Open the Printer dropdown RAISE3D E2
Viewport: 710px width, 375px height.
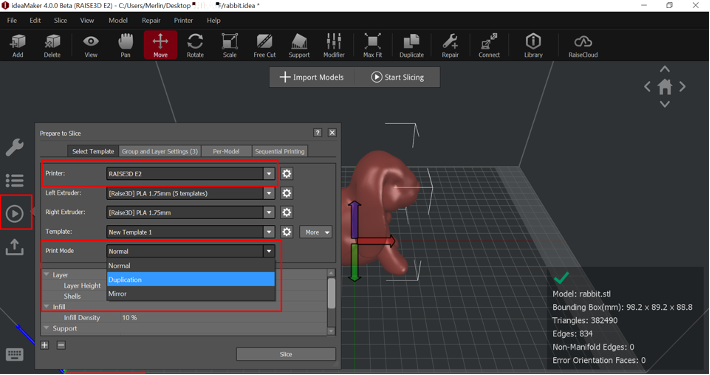pyautogui.click(x=190, y=173)
